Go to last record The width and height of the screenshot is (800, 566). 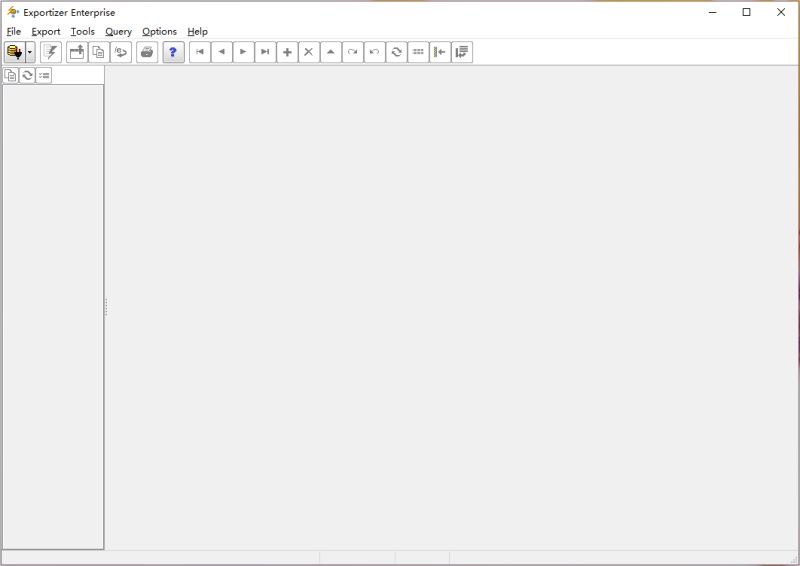[265, 52]
